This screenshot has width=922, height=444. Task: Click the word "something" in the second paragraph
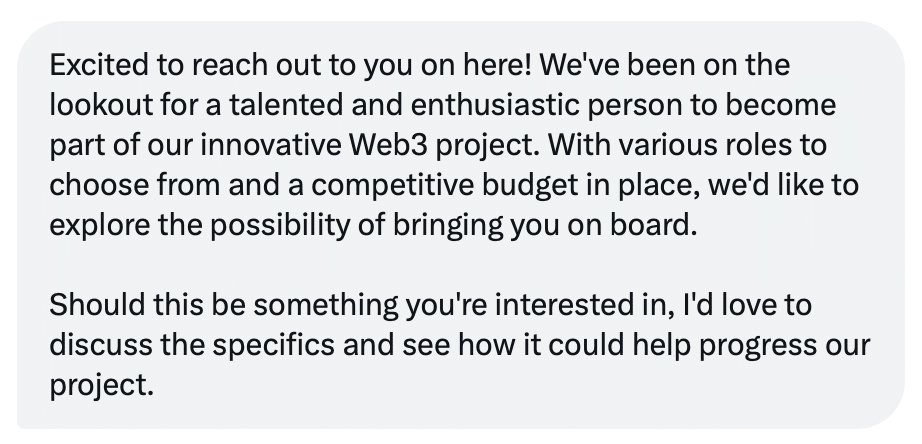pos(326,306)
